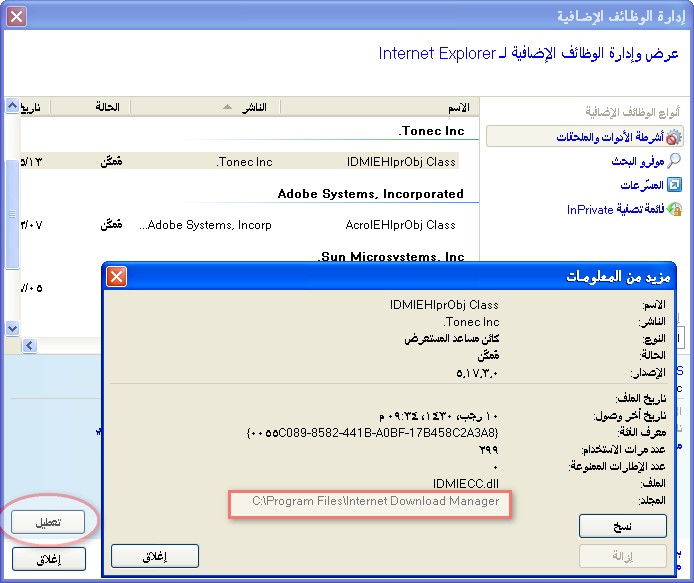The image size is (694, 583).
Task: Click the Tonec Inc. group header
Action: pos(432,131)
